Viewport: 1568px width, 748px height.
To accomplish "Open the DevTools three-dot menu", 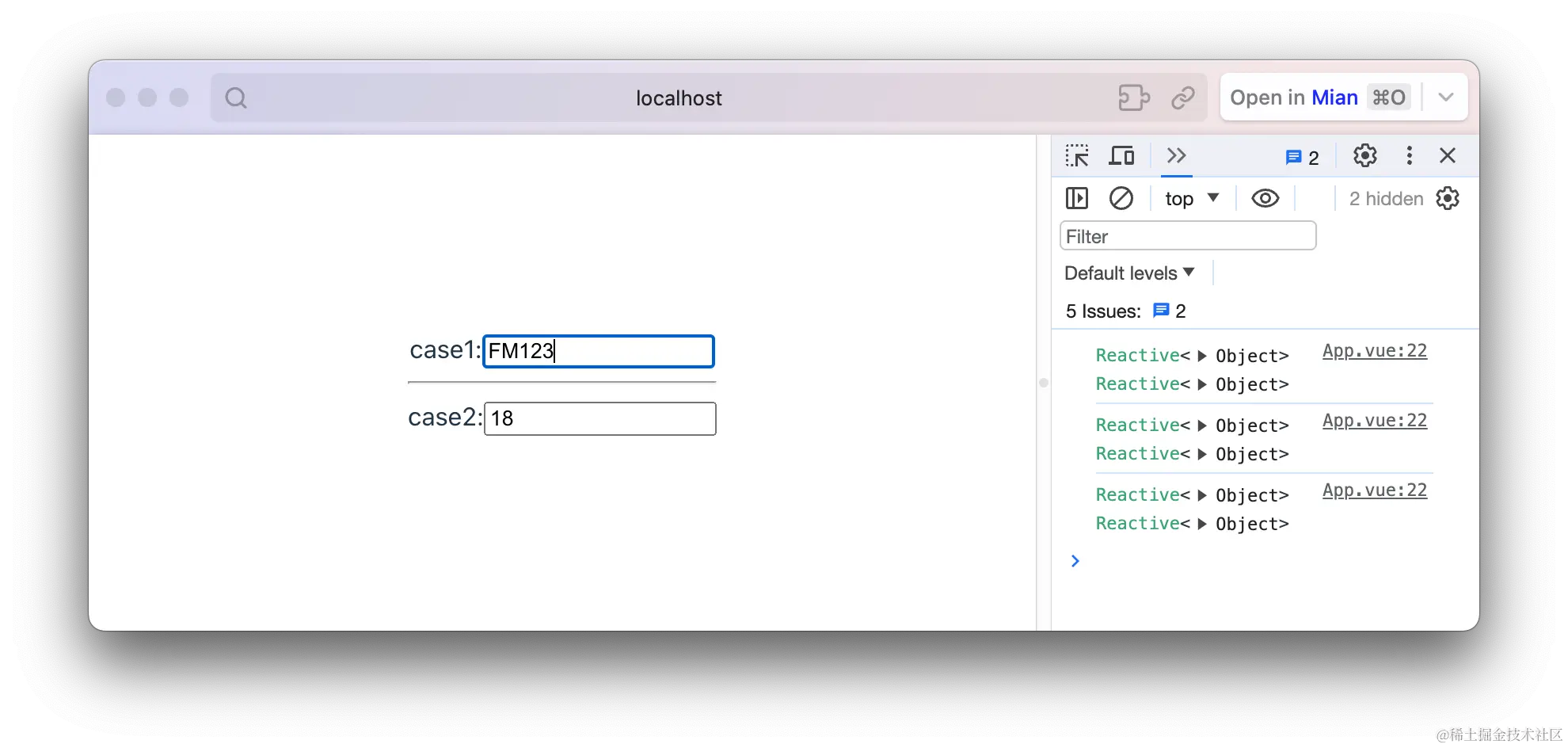I will [1410, 155].
